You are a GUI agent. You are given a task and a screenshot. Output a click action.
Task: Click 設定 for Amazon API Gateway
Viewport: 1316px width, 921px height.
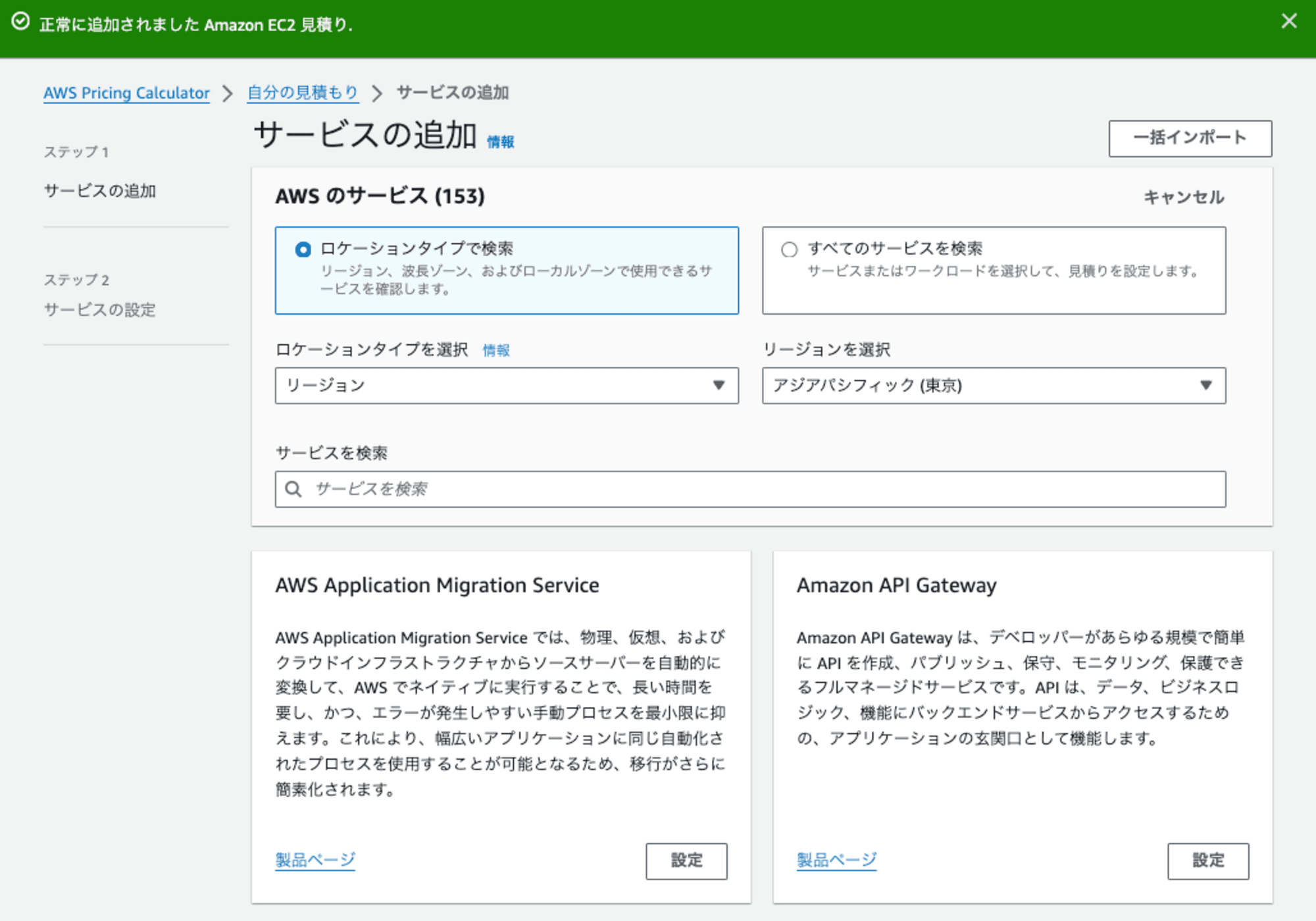click(x=1208, y=861)
